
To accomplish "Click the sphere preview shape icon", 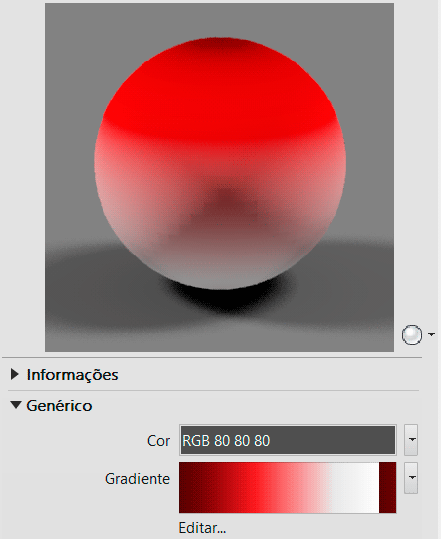I will (411, 334).
